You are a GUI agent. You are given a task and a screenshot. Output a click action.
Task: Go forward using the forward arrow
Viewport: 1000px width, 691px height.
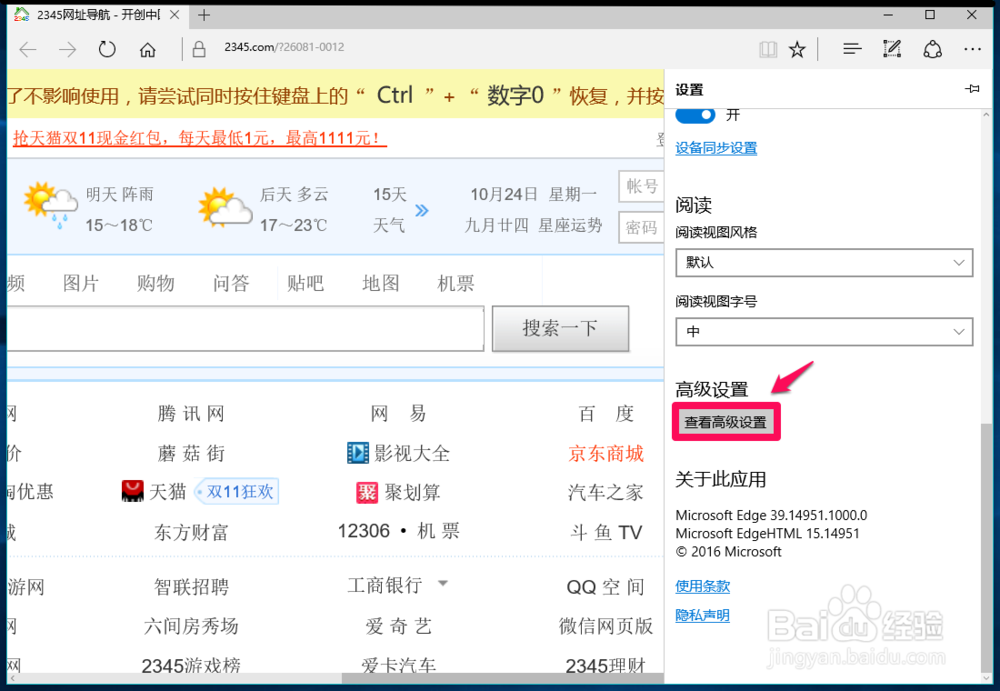(68, 49)
